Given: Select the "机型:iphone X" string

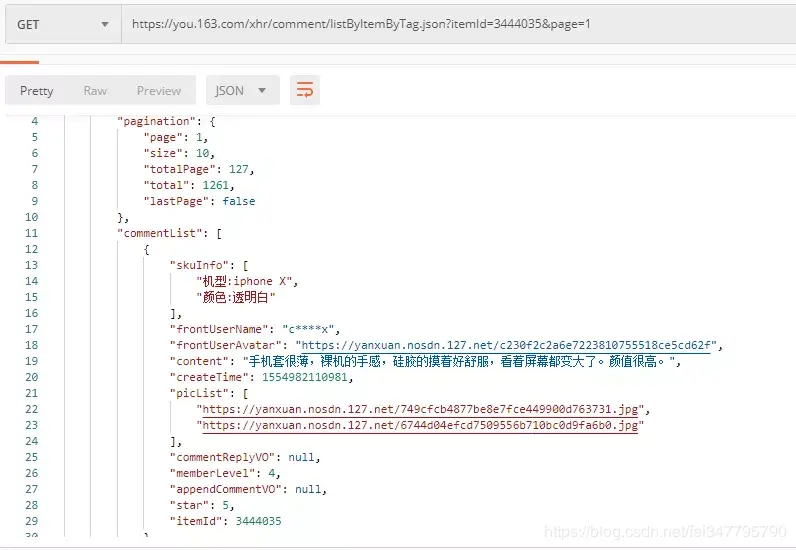Looking at the screenshot, I should (x=244, y=281).
